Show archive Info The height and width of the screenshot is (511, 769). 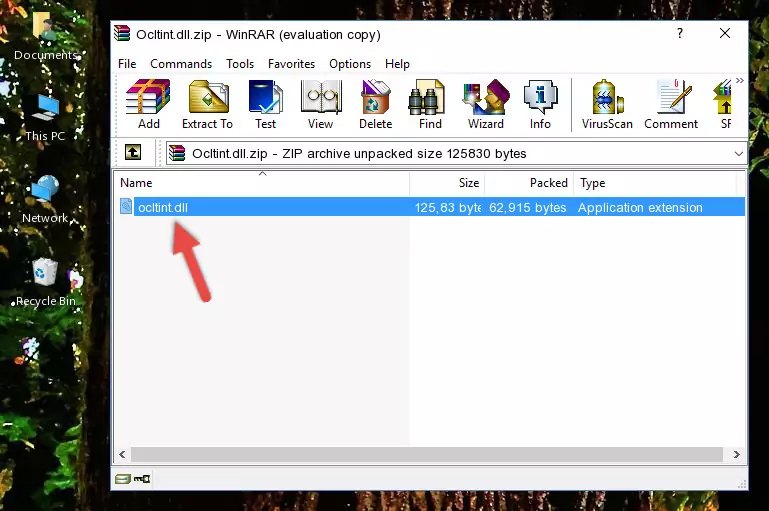[540, 104]
